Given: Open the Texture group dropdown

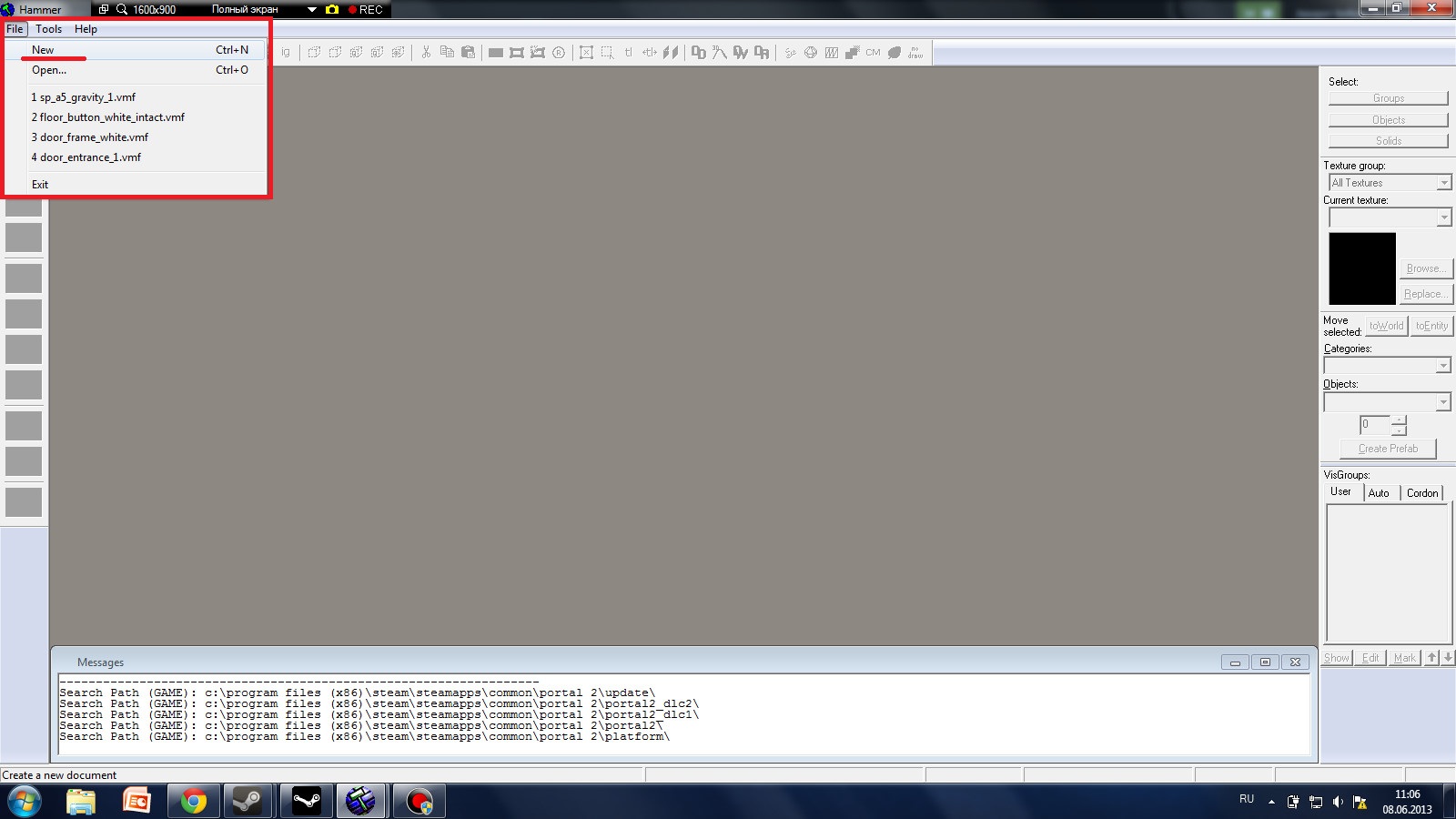Looking at the screenshot, I should (x=1390, y=183).
